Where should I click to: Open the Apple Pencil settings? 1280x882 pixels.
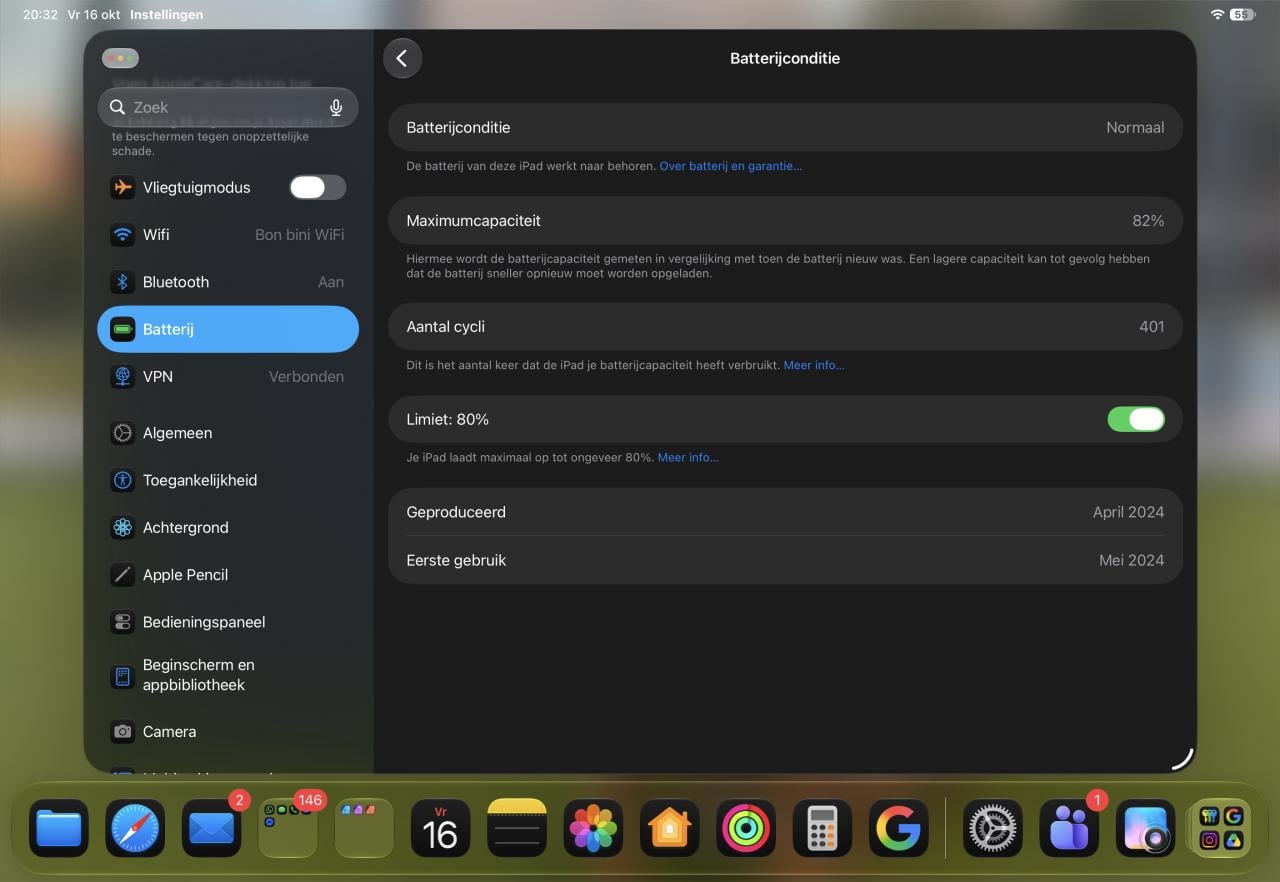[x=228, y=575]
